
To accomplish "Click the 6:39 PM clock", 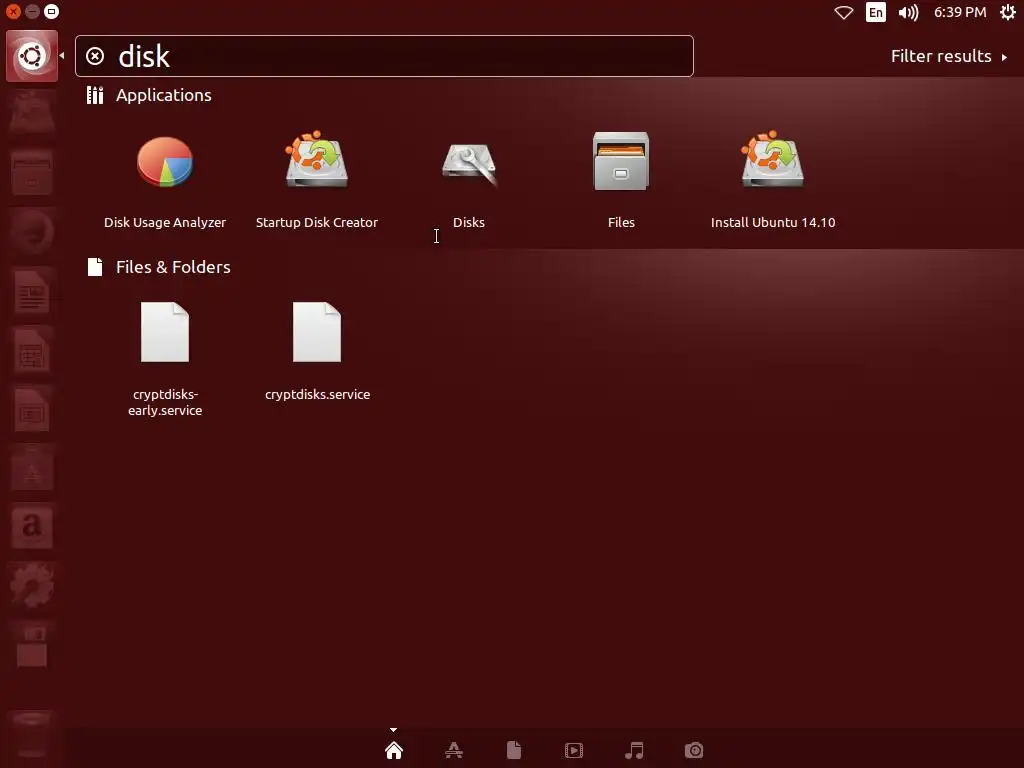I will click(960, 12).
